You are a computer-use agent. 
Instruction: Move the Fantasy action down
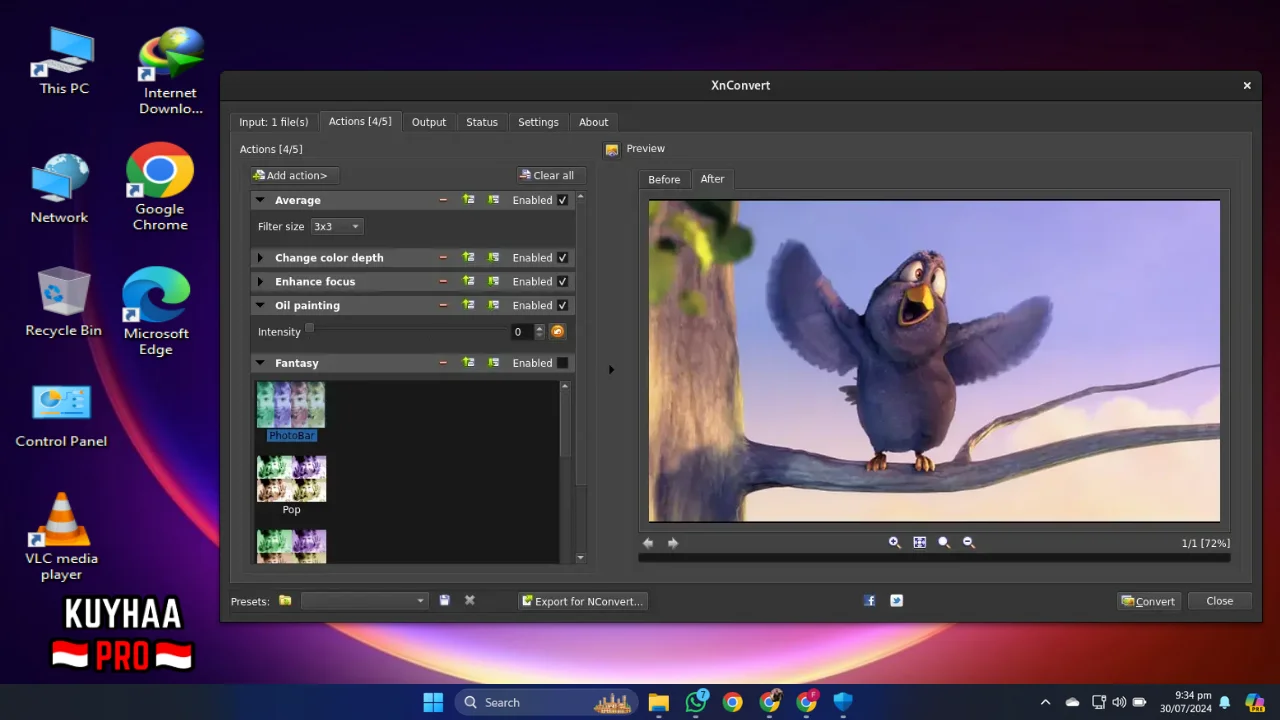(493, 363)
